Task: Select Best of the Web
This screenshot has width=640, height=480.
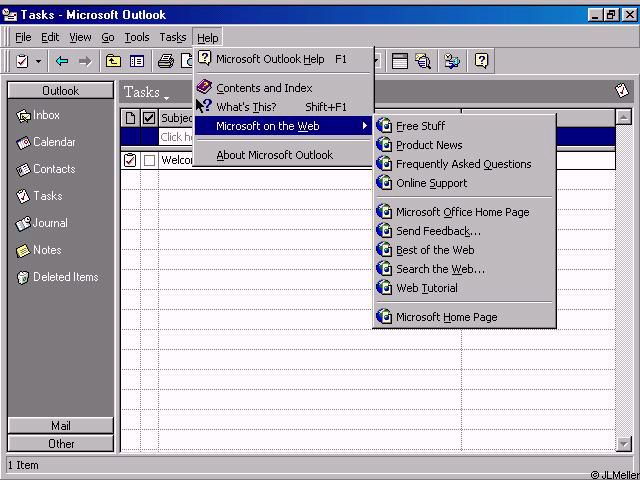Action: coord(464,250)
